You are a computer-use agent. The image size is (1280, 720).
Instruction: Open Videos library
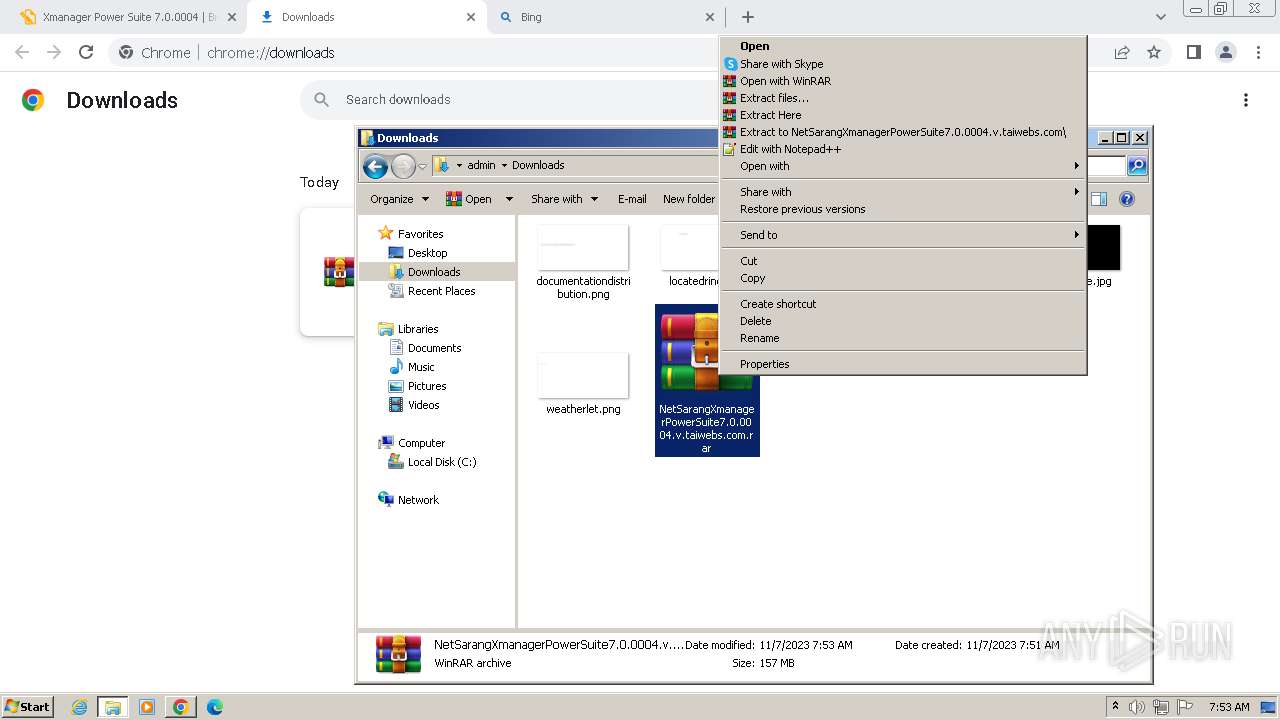(x=423, y=405)
